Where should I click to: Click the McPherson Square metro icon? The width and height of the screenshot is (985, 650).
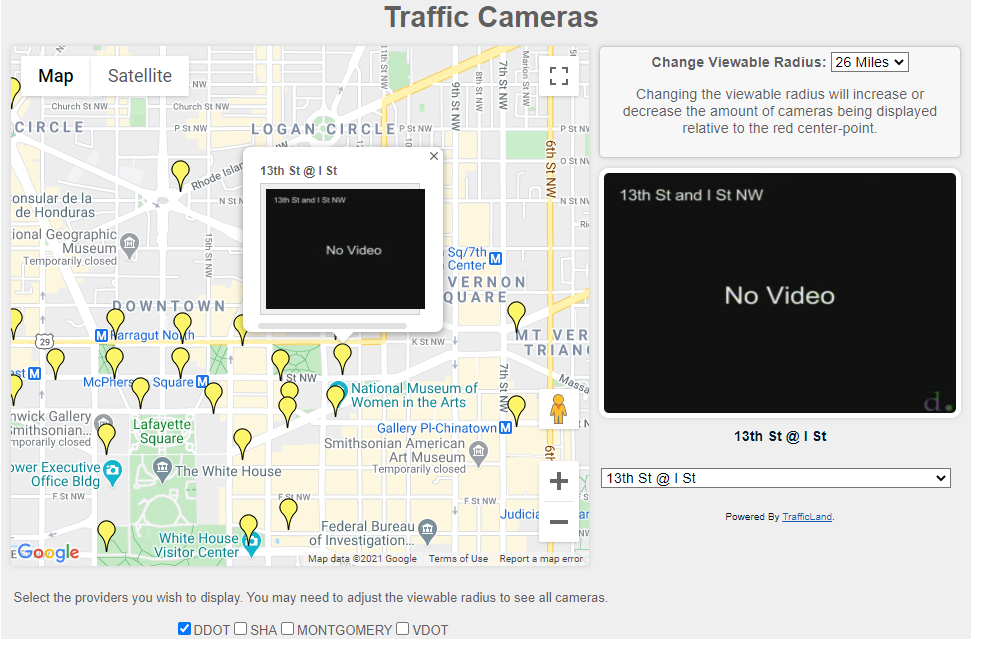[202, 382]
